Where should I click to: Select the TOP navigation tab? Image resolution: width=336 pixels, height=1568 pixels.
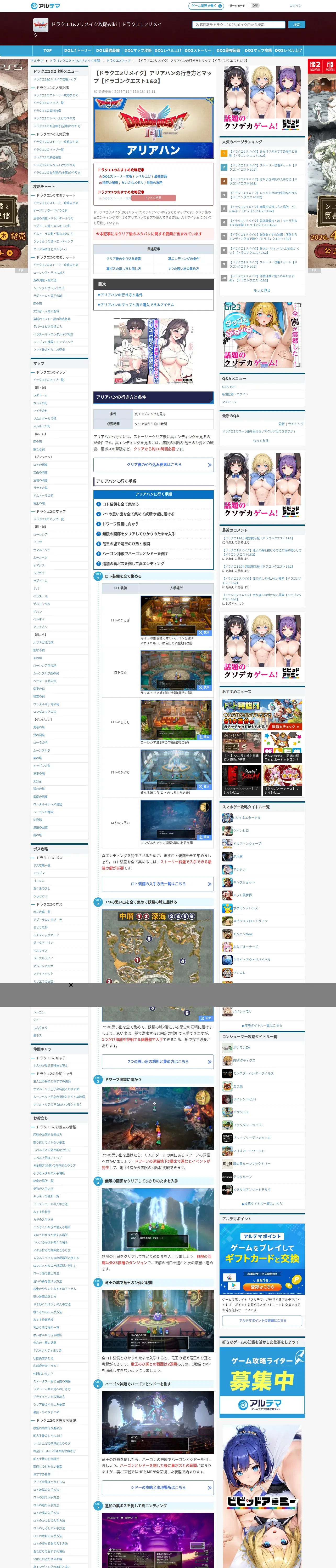pyautogui.click(x=48, y=50)
